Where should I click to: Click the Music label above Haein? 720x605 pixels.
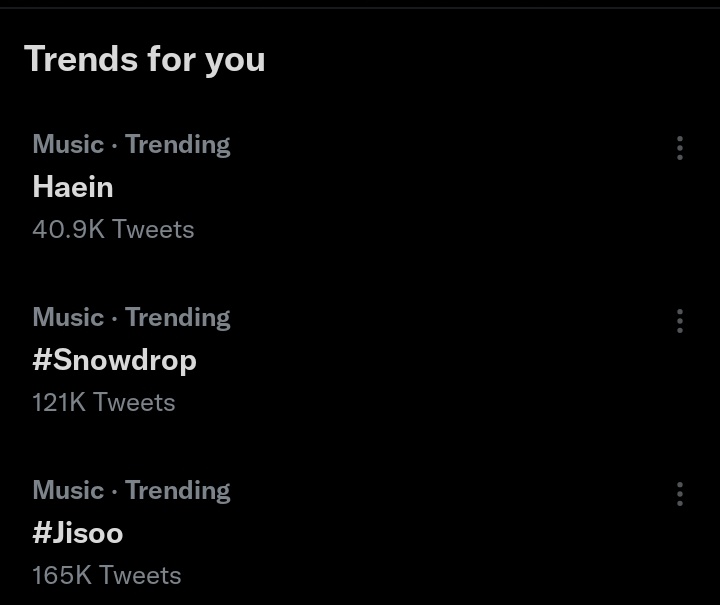(68, 145)
